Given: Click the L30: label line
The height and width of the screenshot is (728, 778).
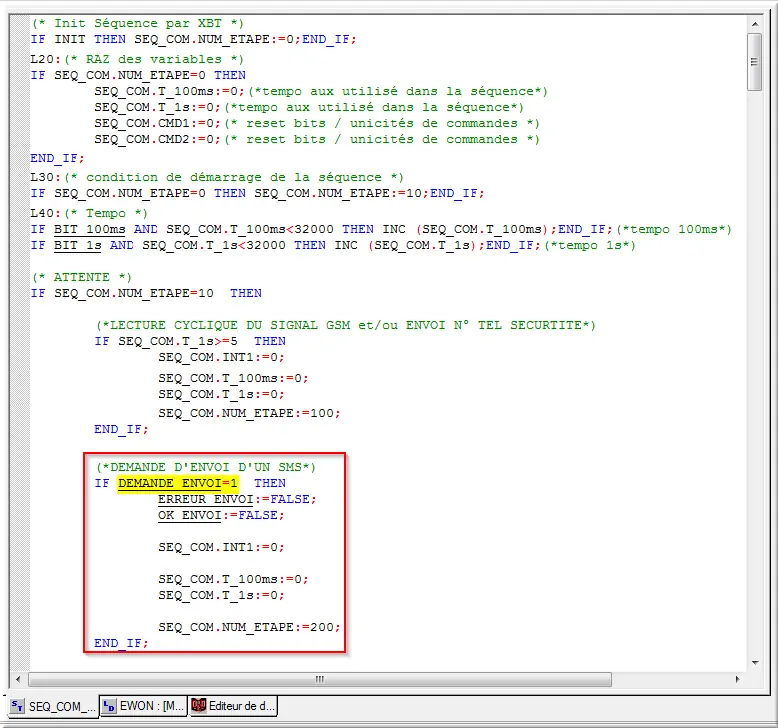Looking at the screenshot, I should (217, 177).
